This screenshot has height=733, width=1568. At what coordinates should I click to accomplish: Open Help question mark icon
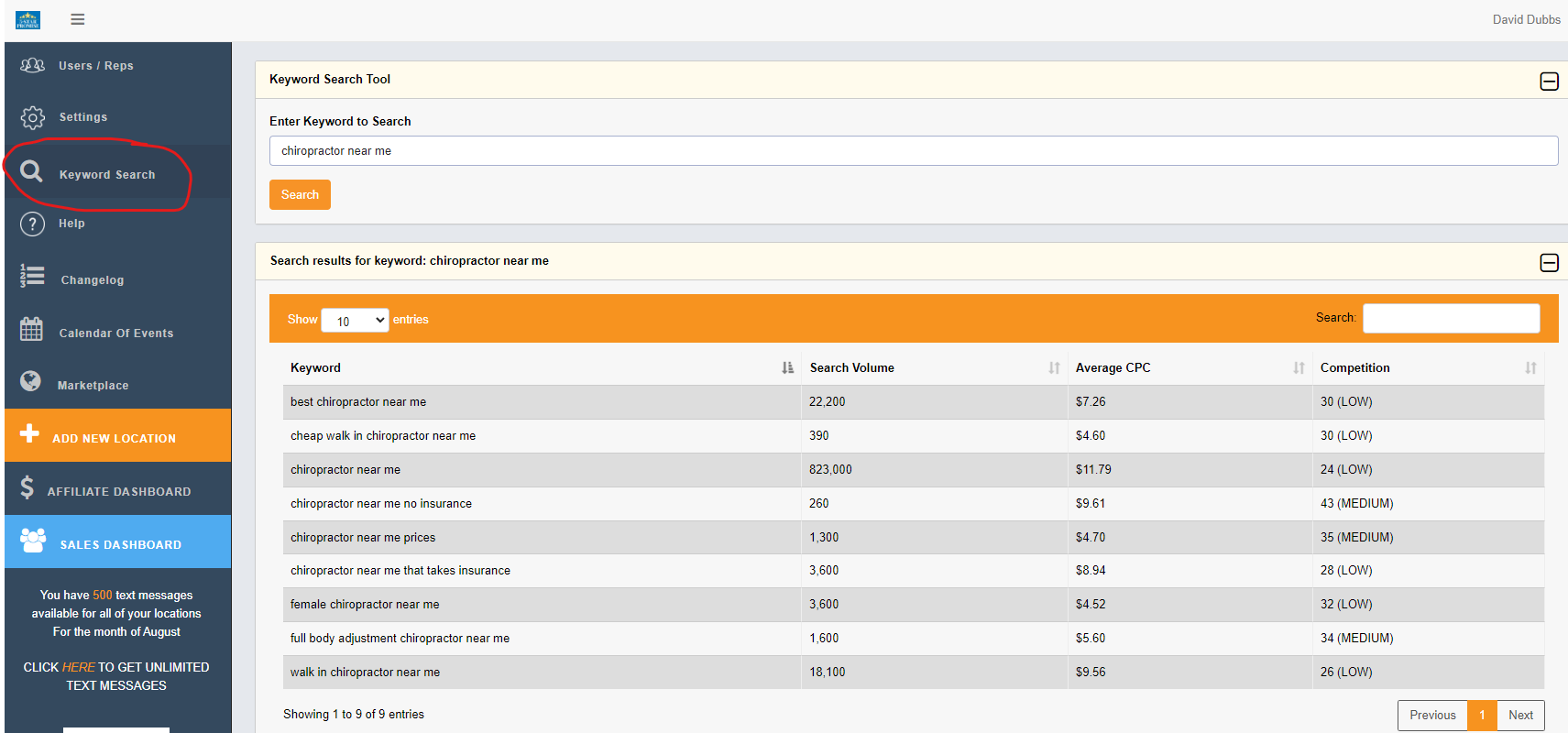click(33, 224)
